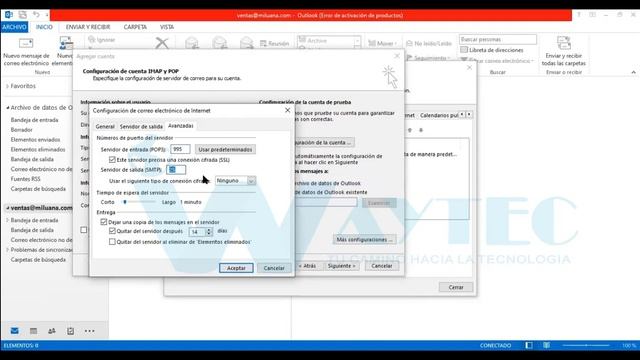Switch to Servidor de salida tab

point(141,127)
